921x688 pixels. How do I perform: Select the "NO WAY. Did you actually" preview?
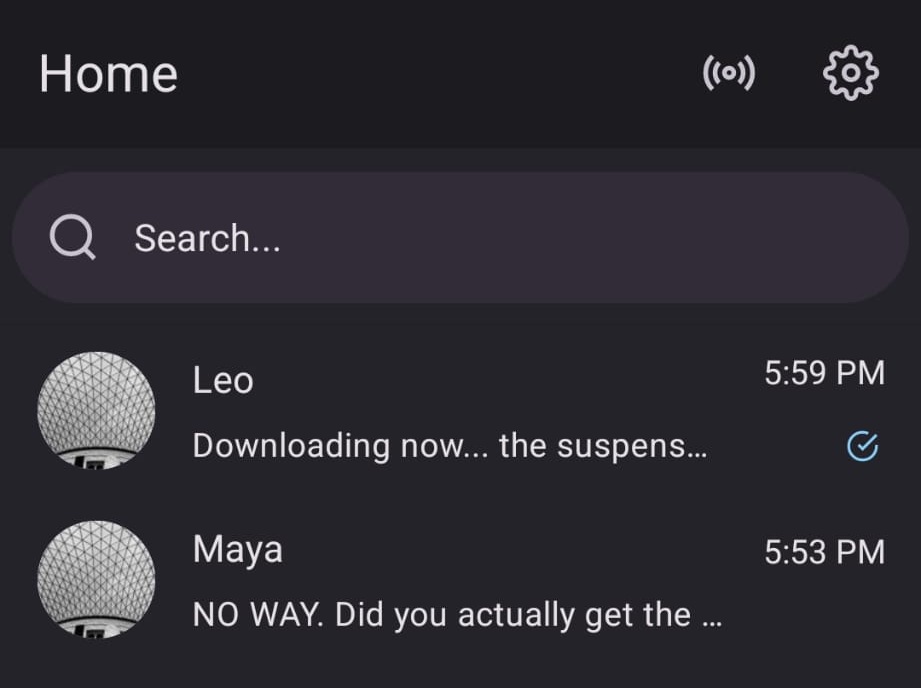click(x=456, y=615)
